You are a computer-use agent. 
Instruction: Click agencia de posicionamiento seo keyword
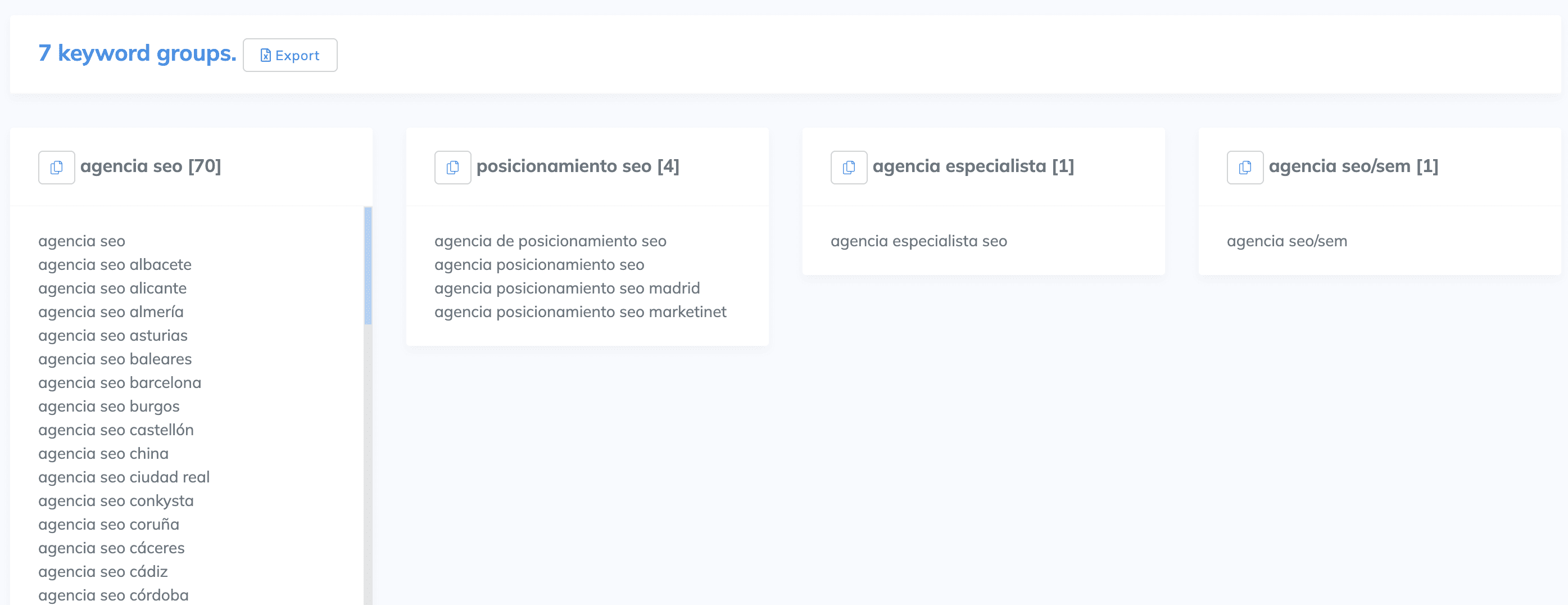tap(550, 241)
